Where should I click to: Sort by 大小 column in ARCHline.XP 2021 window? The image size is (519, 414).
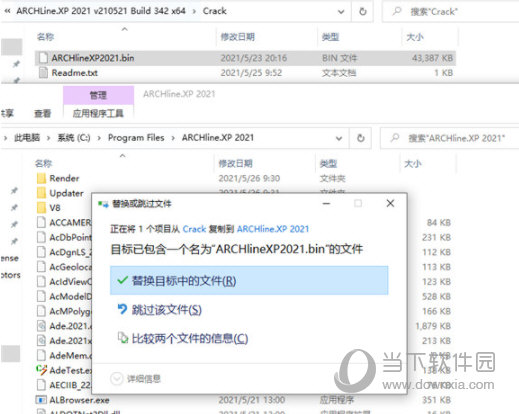tap(412, 164)
